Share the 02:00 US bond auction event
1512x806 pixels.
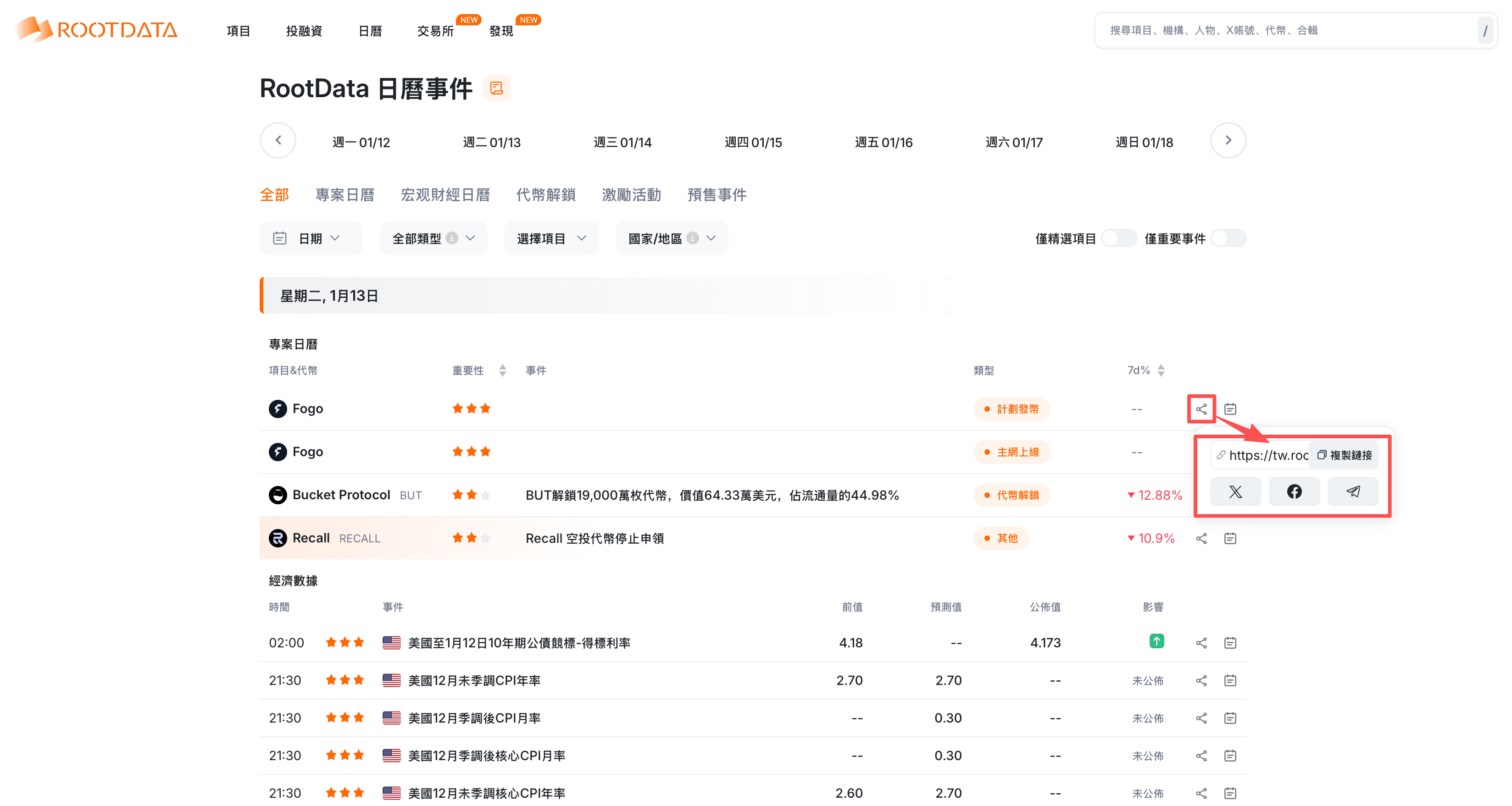1201,643
